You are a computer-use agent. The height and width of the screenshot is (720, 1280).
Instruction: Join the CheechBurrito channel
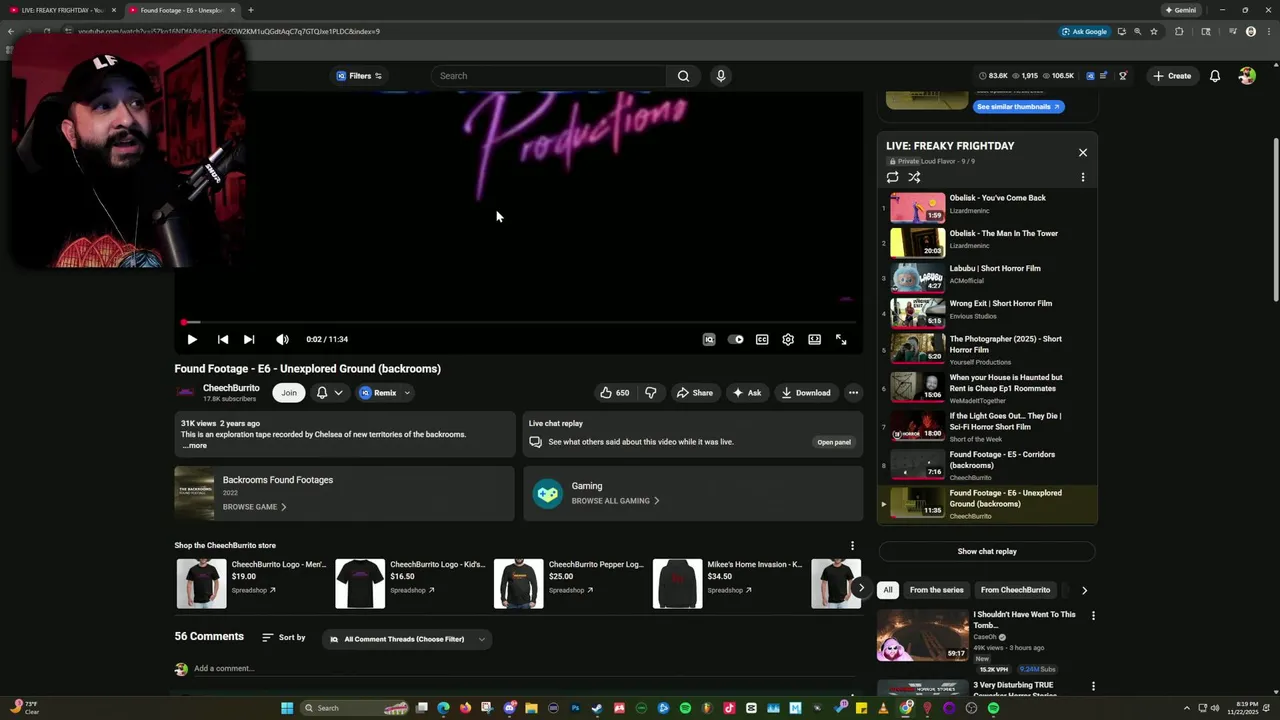tap(289, 393)
